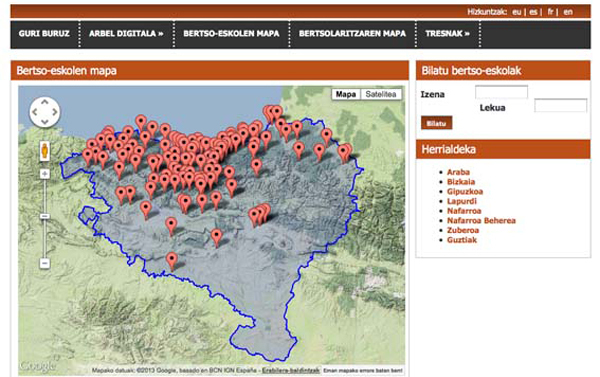Switch language to es

533,12
